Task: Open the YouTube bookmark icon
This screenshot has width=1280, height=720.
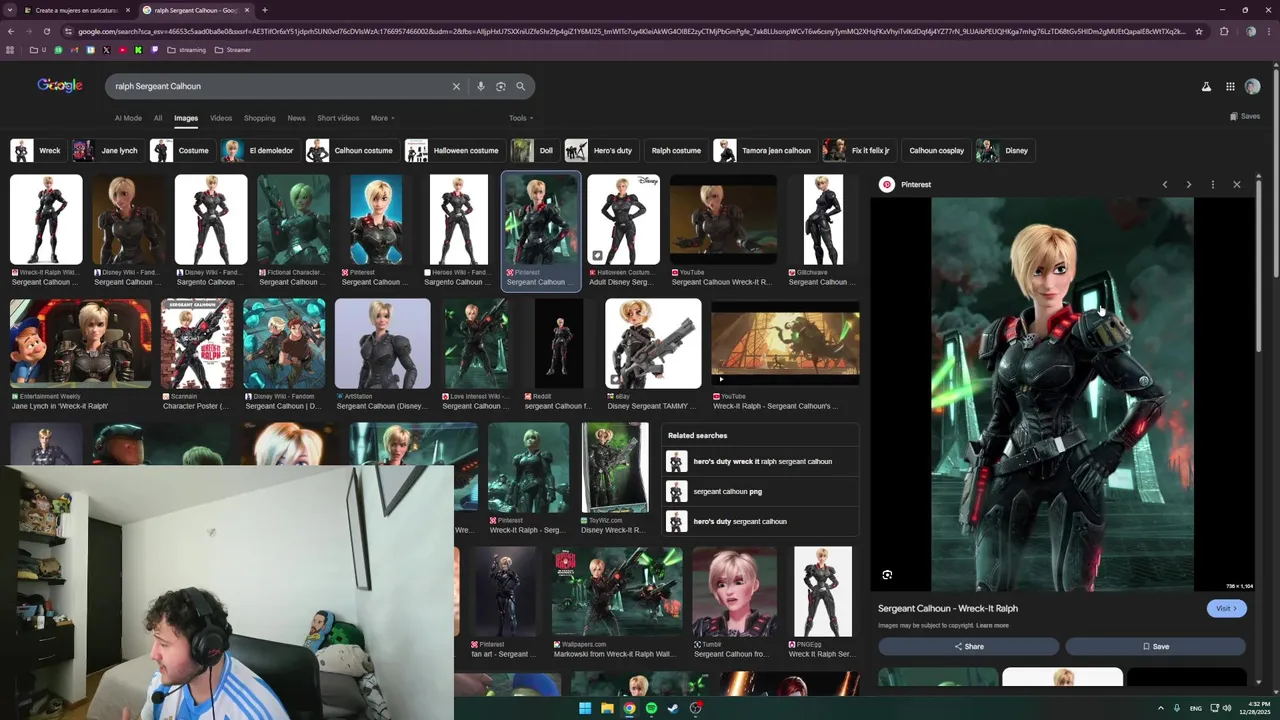Action: 122,50
